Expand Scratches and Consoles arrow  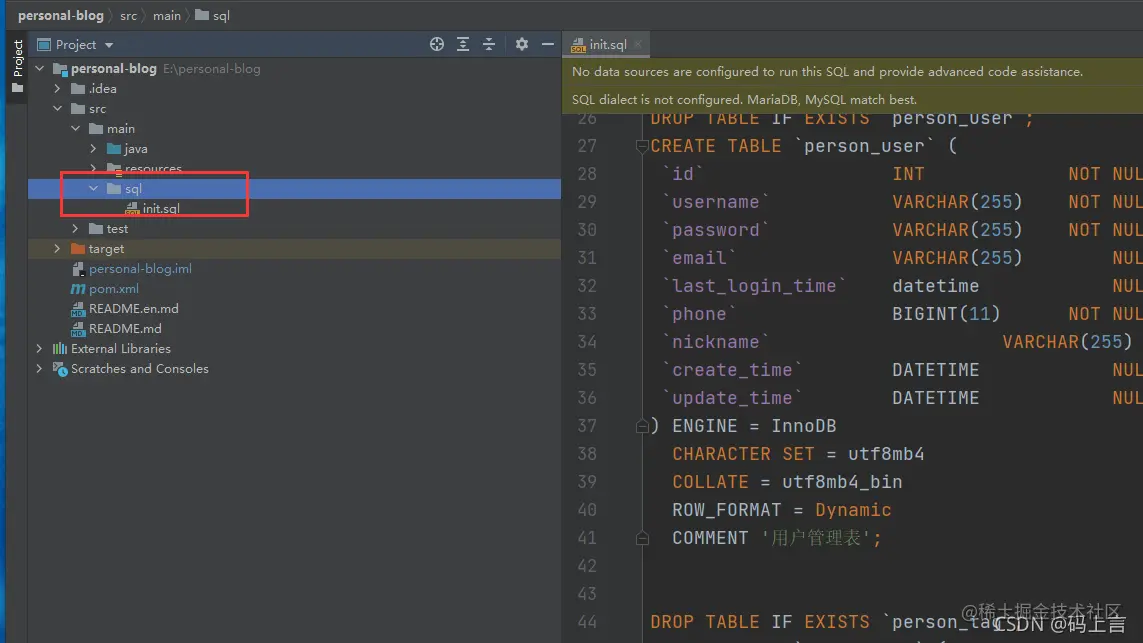click(39, 369)
